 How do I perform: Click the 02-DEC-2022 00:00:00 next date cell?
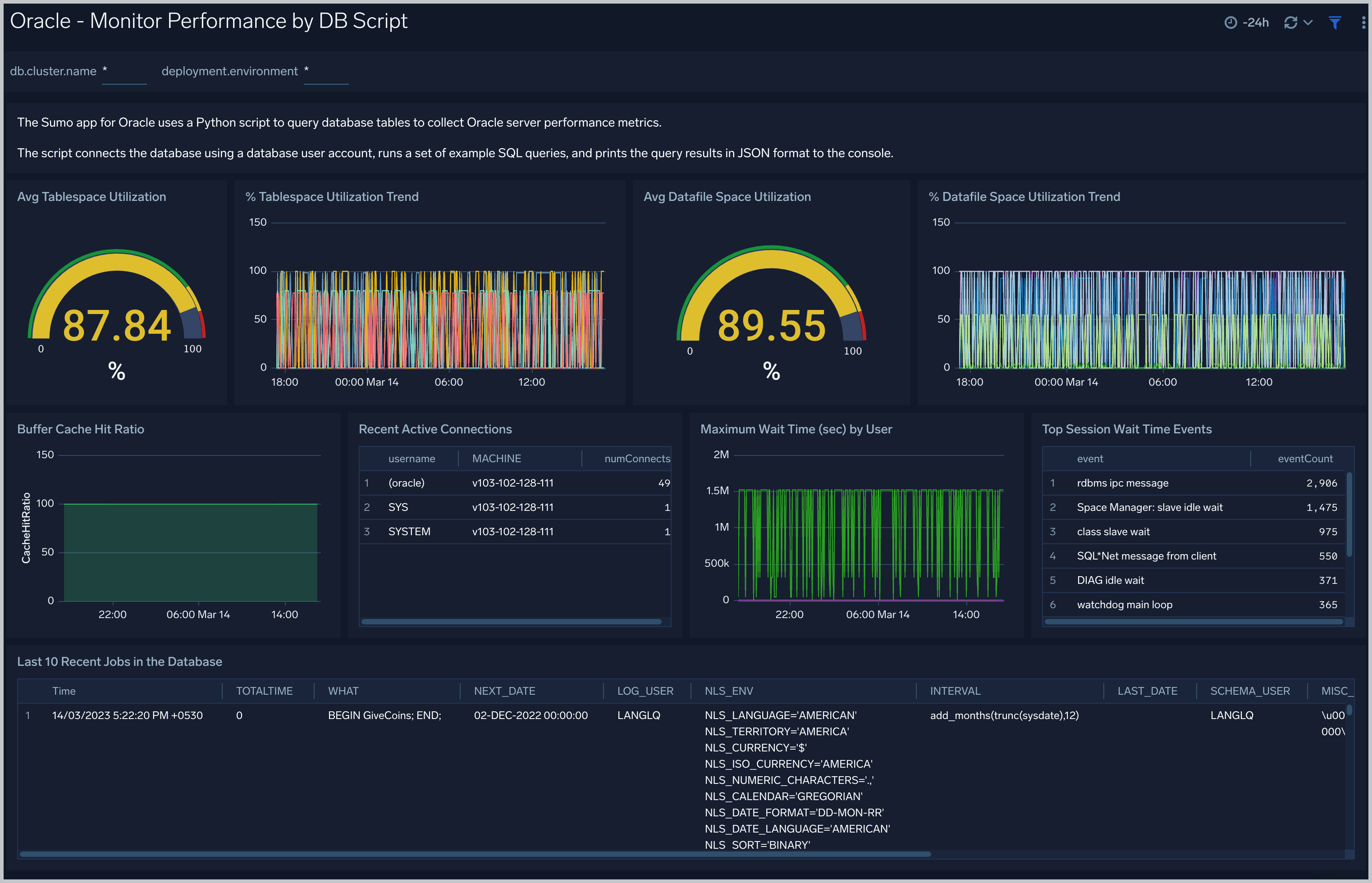[531, 715]
